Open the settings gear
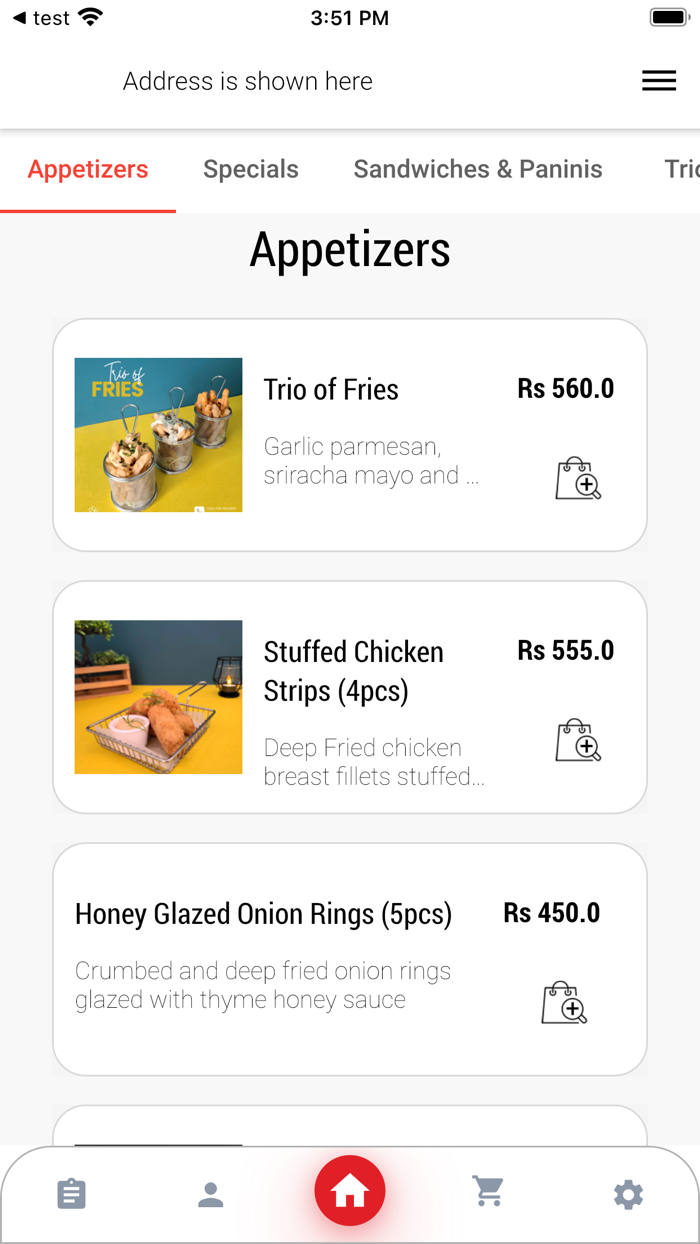Screen dimensions: 700x1244 coord(628,1194)
